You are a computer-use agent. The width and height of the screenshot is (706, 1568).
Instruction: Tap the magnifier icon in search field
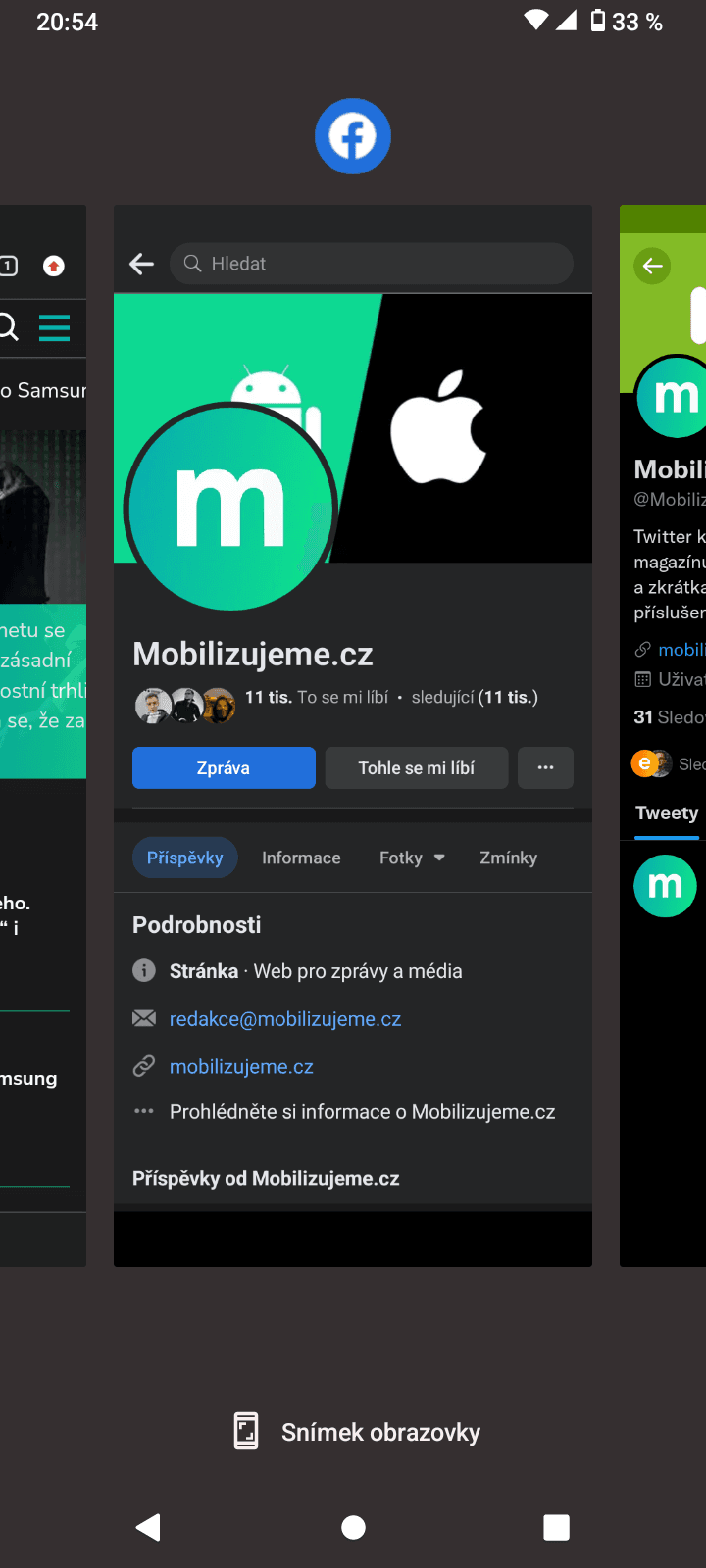pyautogui.click(x=192, y=264)
